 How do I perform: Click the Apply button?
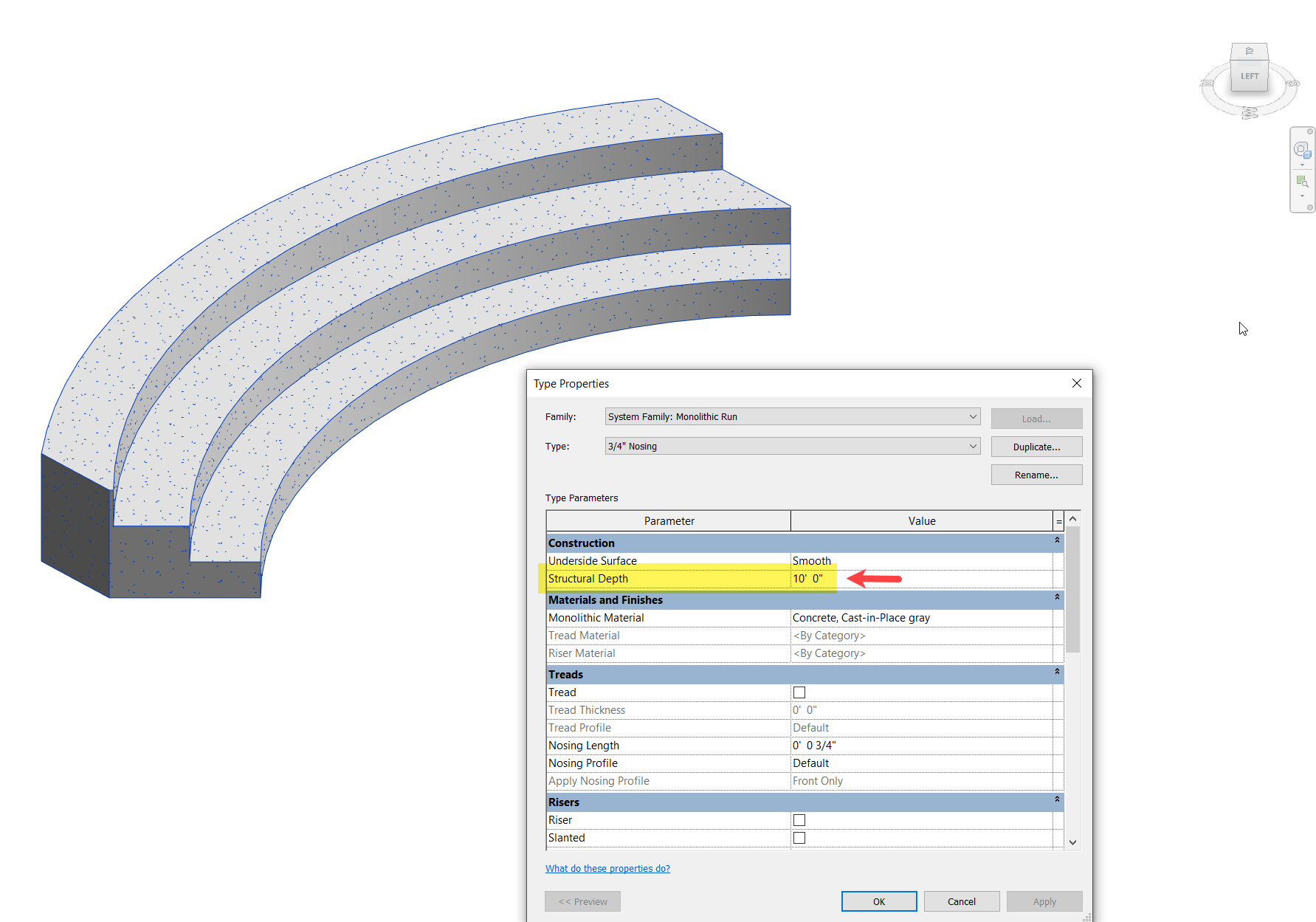click(x=1044, y=901)
